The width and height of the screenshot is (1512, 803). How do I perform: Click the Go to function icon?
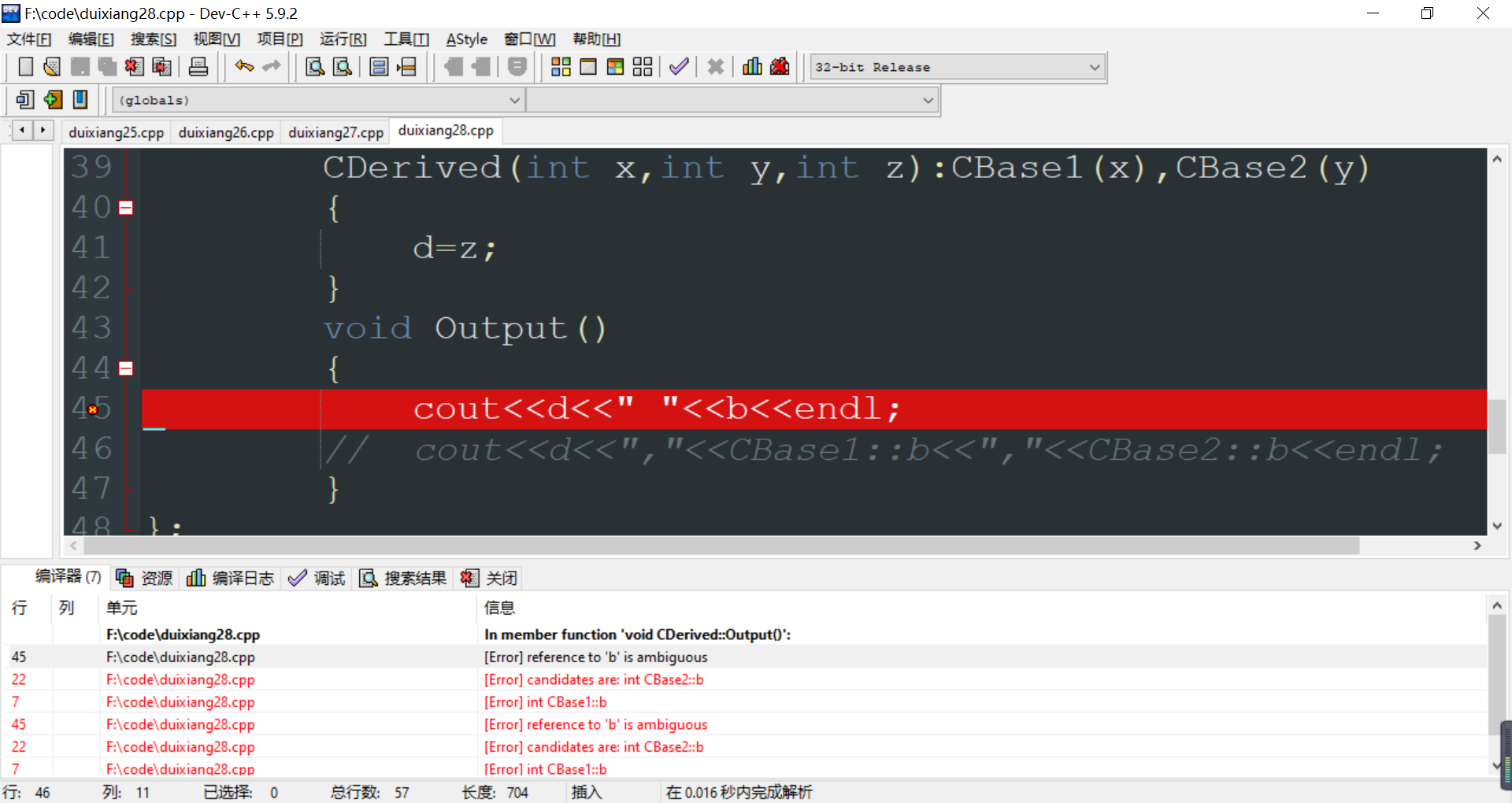coord(379,67)
